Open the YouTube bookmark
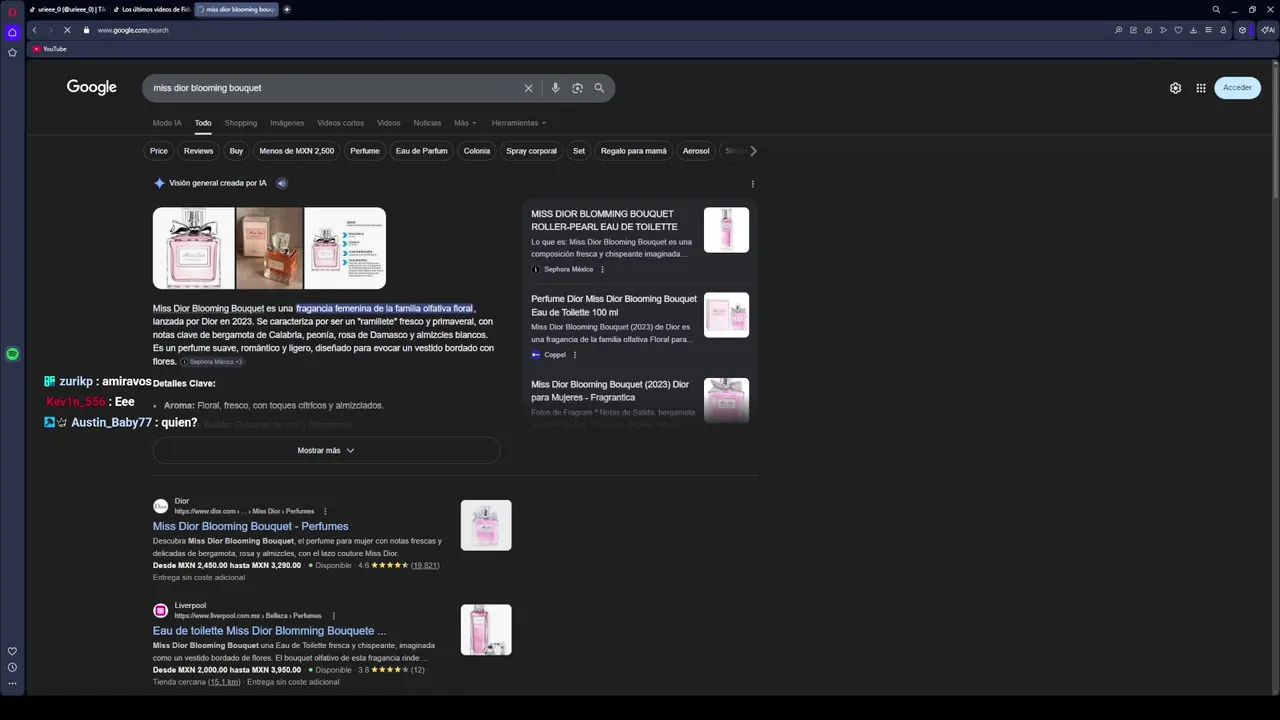1280x720 pixels. coord(49,49)
